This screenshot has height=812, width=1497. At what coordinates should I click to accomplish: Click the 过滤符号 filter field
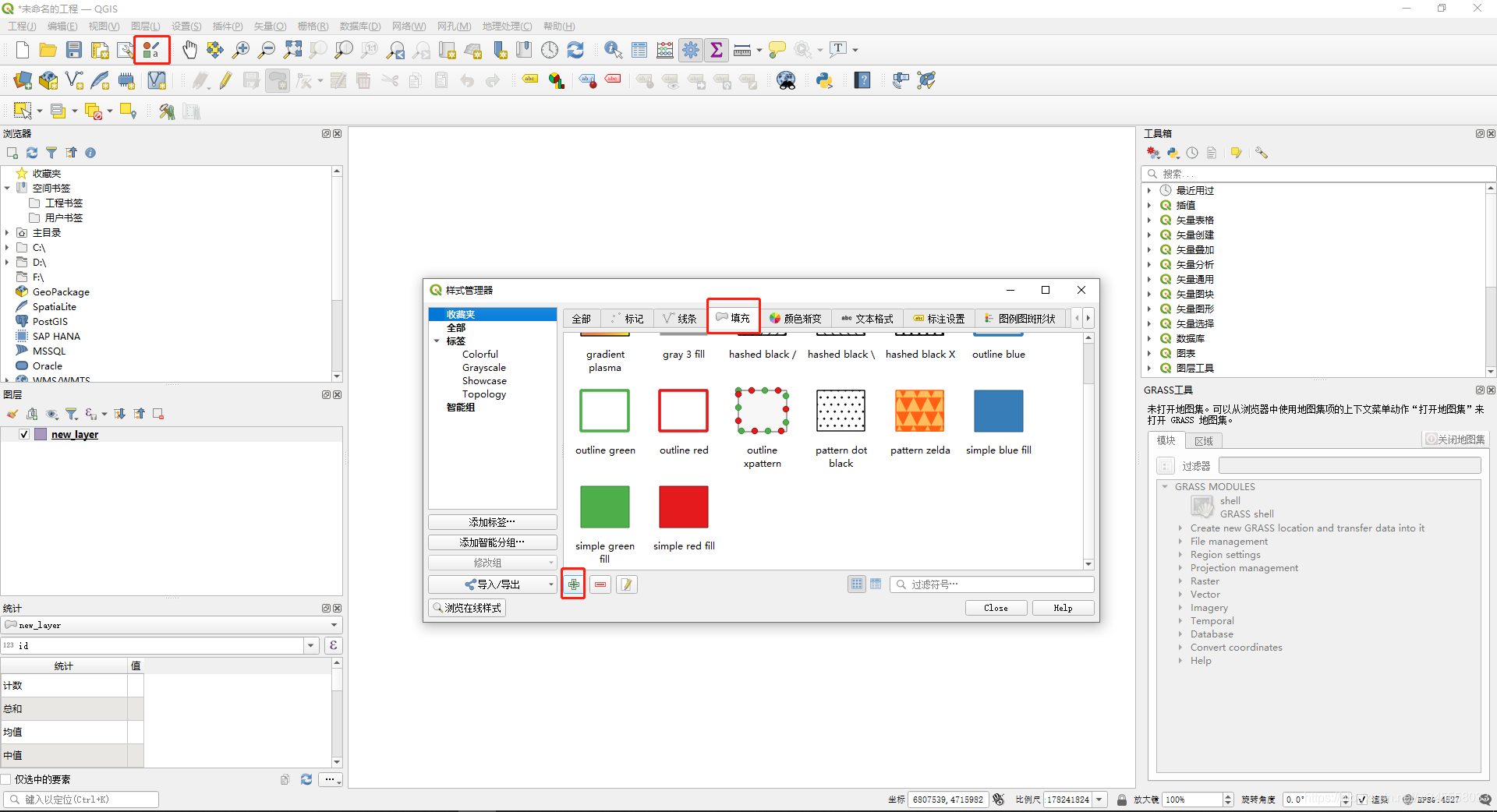[992, 584]
